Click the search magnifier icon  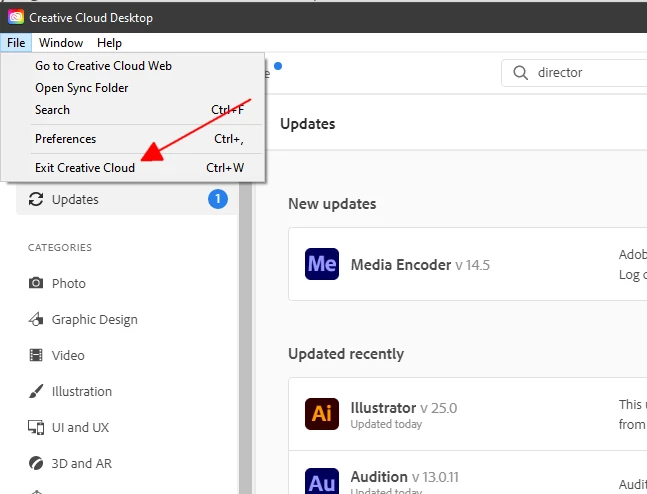(520, 73)
